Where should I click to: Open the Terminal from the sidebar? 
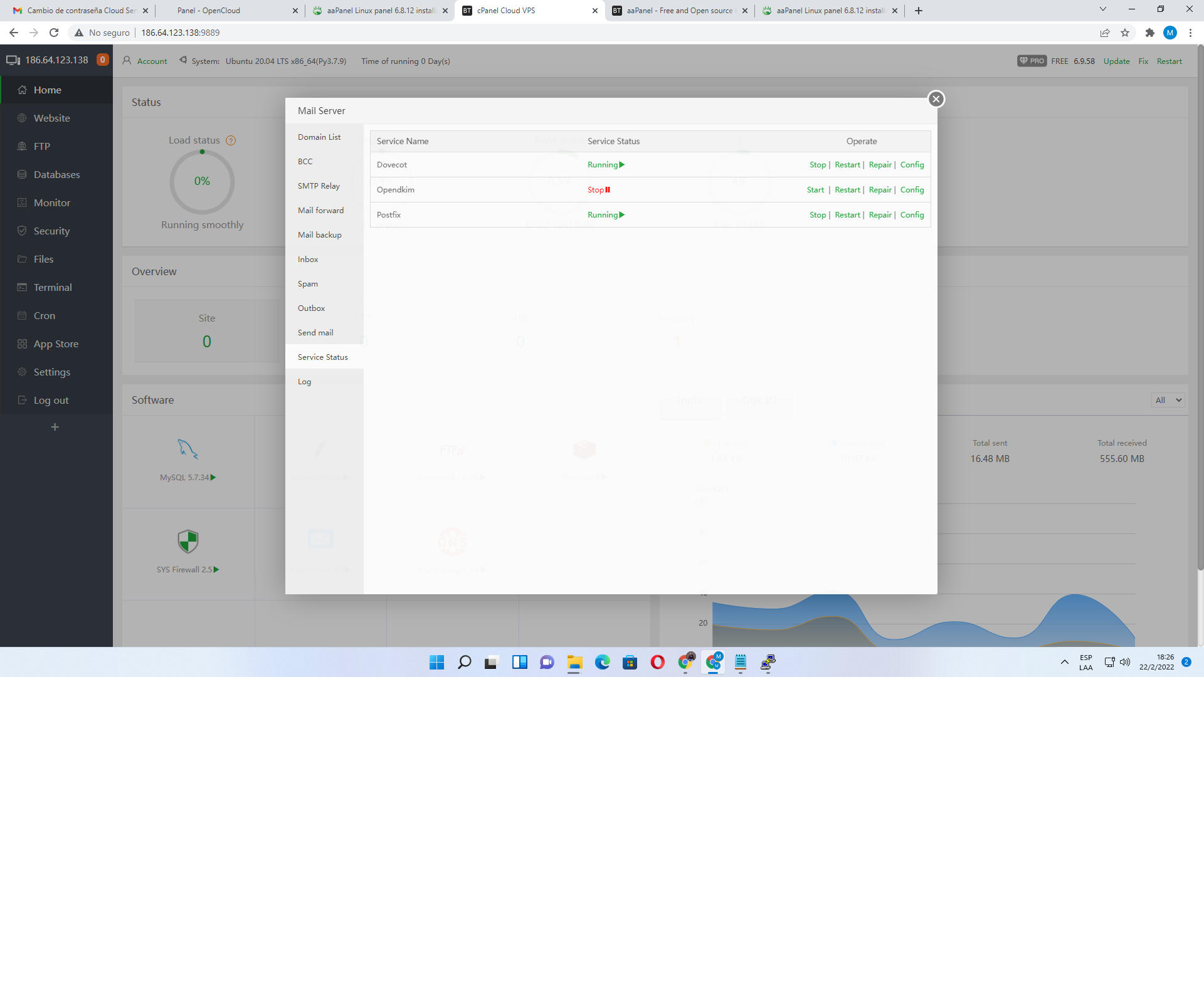[x=53, y=287]
